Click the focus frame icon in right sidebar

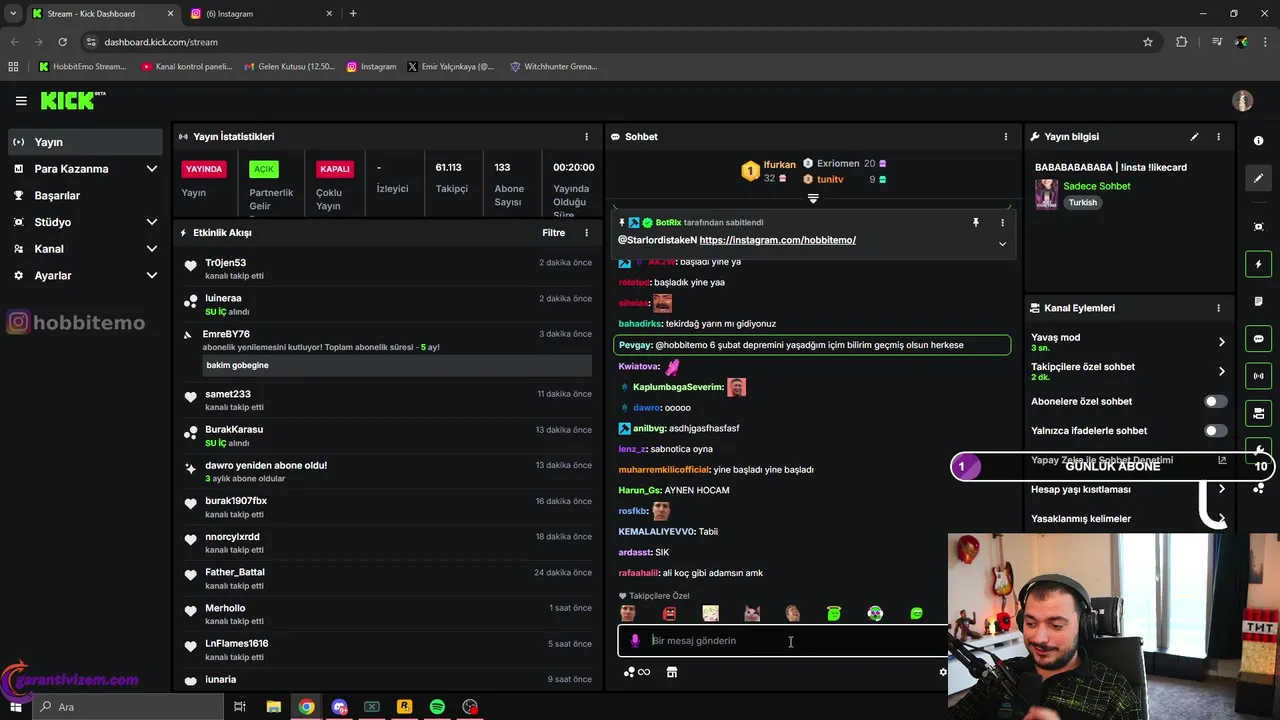(x=1259, y=227)
